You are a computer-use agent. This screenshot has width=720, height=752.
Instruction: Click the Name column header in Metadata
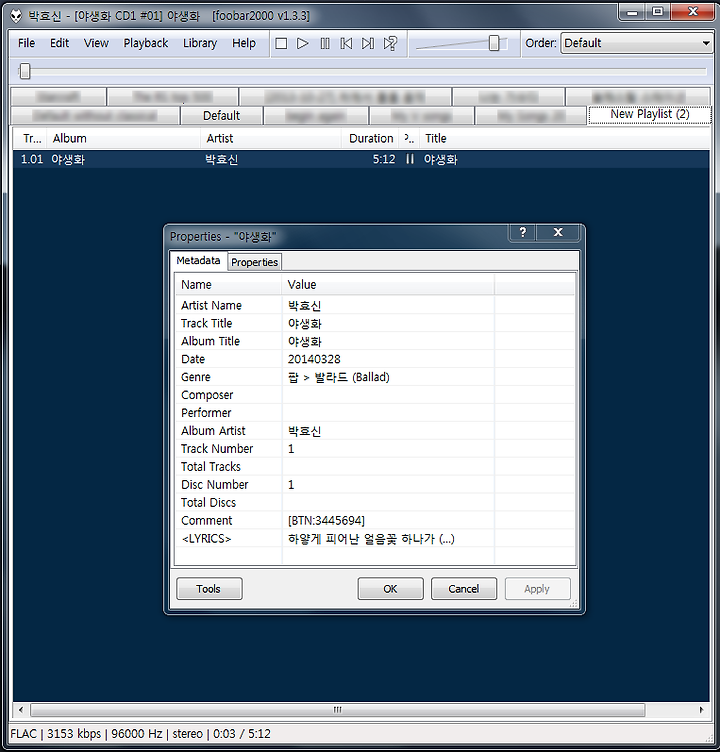[x=228, y=284]
